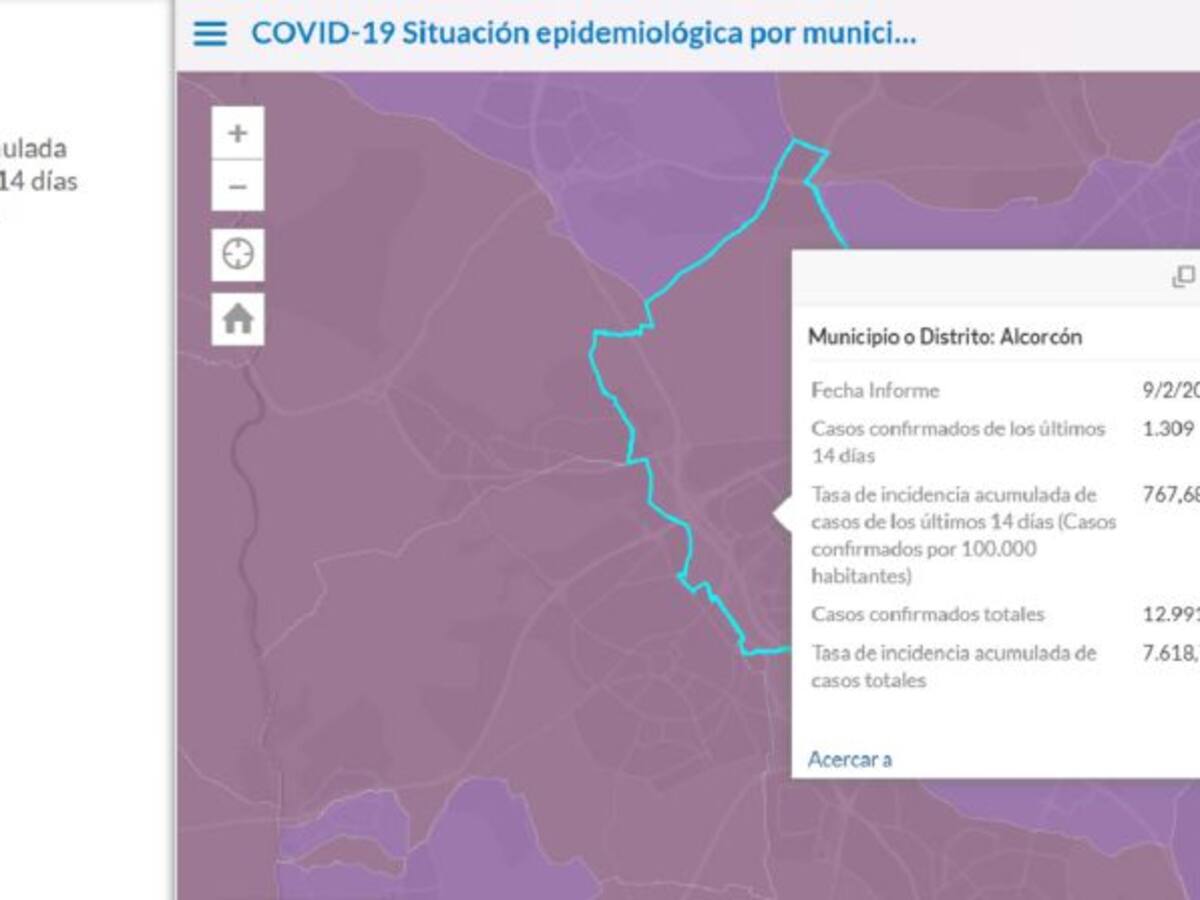This screenshot has height=900, width=1200.
Task: Toggle the locate tracking control
Action: [x=236, y=254]
